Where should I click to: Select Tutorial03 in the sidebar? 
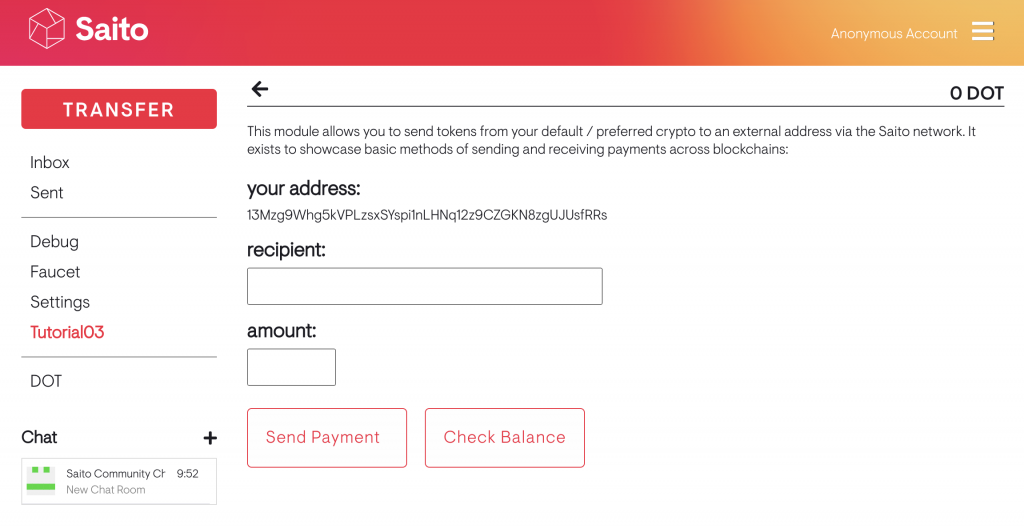coord(67,332)
